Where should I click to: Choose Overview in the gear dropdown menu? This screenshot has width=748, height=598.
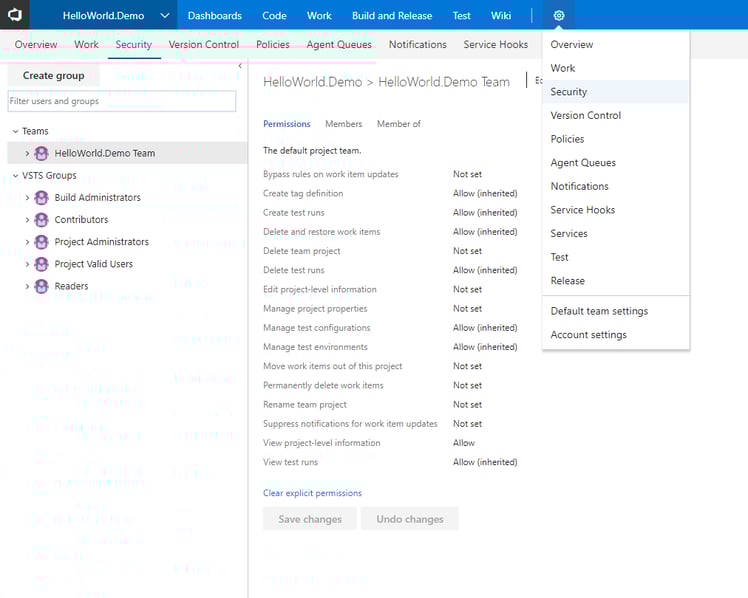tap(615, 44)
